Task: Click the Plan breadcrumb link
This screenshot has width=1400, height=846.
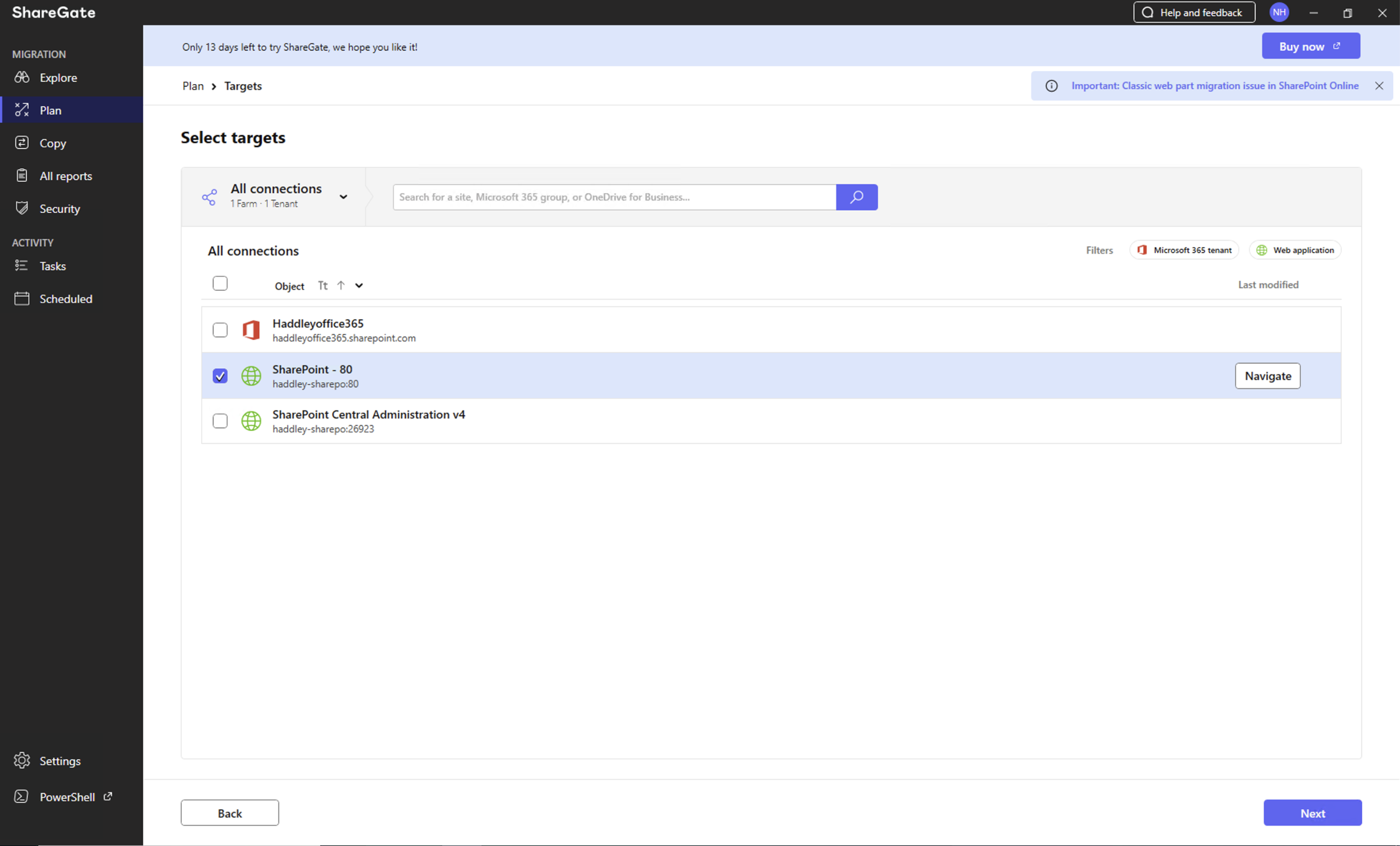Action: pos(193,86)
